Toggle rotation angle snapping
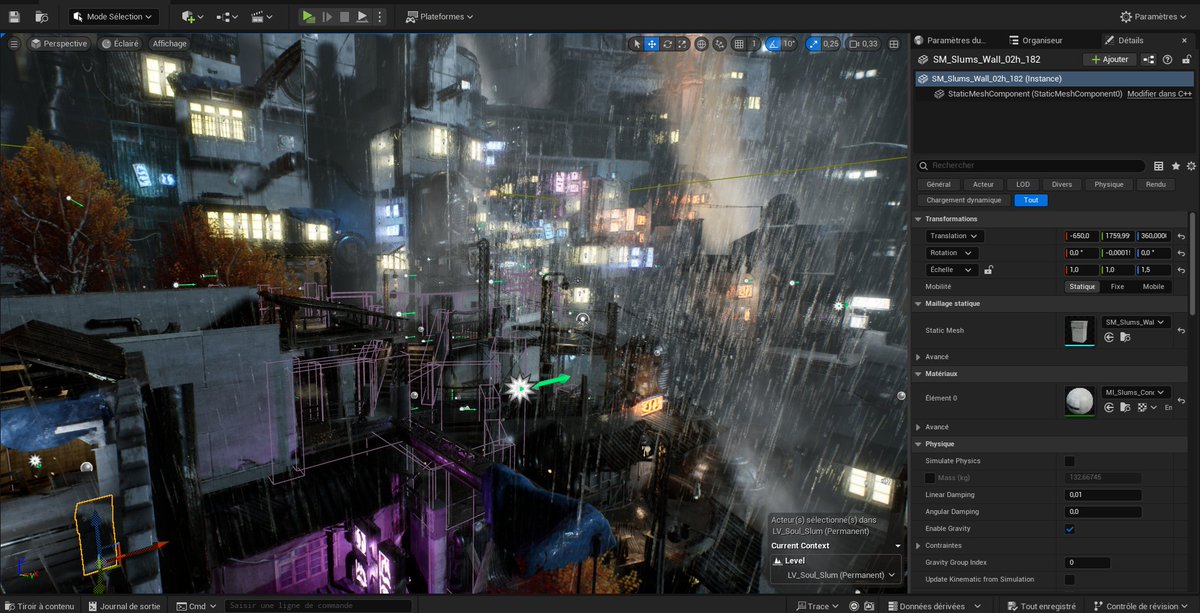This screenshot has height=613, width=1200. point(773,44)
